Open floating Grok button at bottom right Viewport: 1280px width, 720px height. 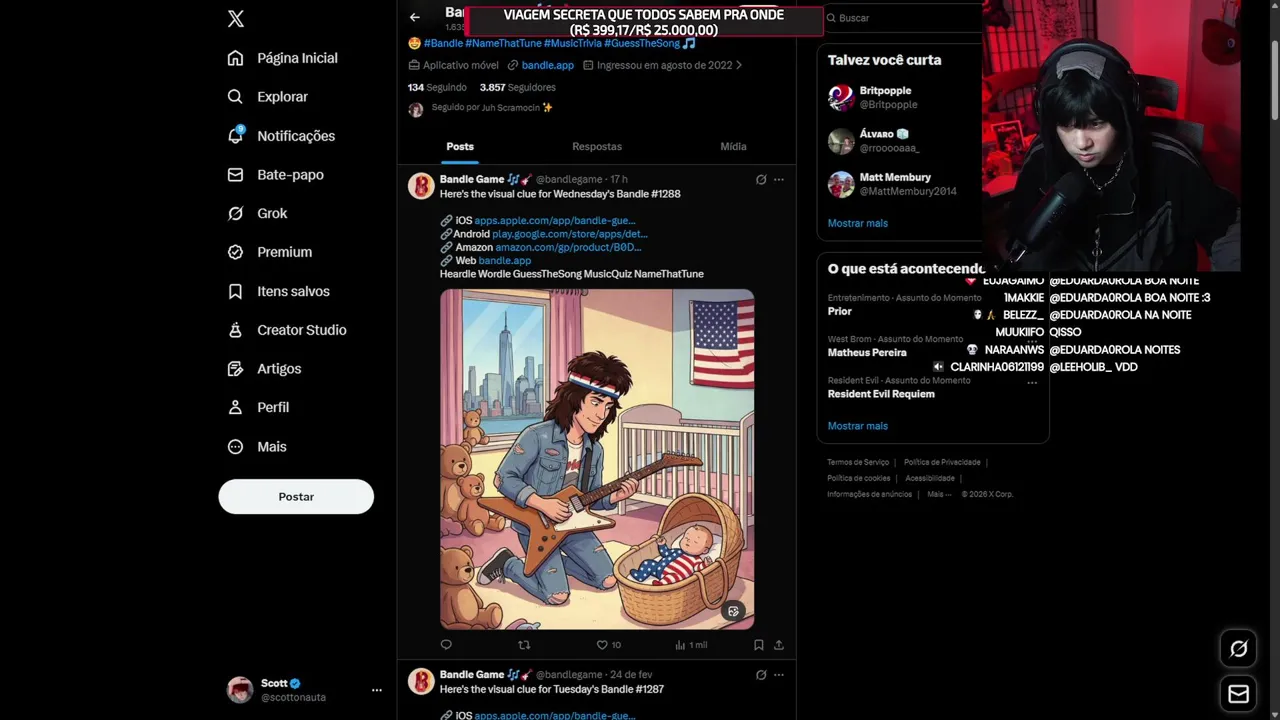pyautogui.click(x=1239, y=649)
